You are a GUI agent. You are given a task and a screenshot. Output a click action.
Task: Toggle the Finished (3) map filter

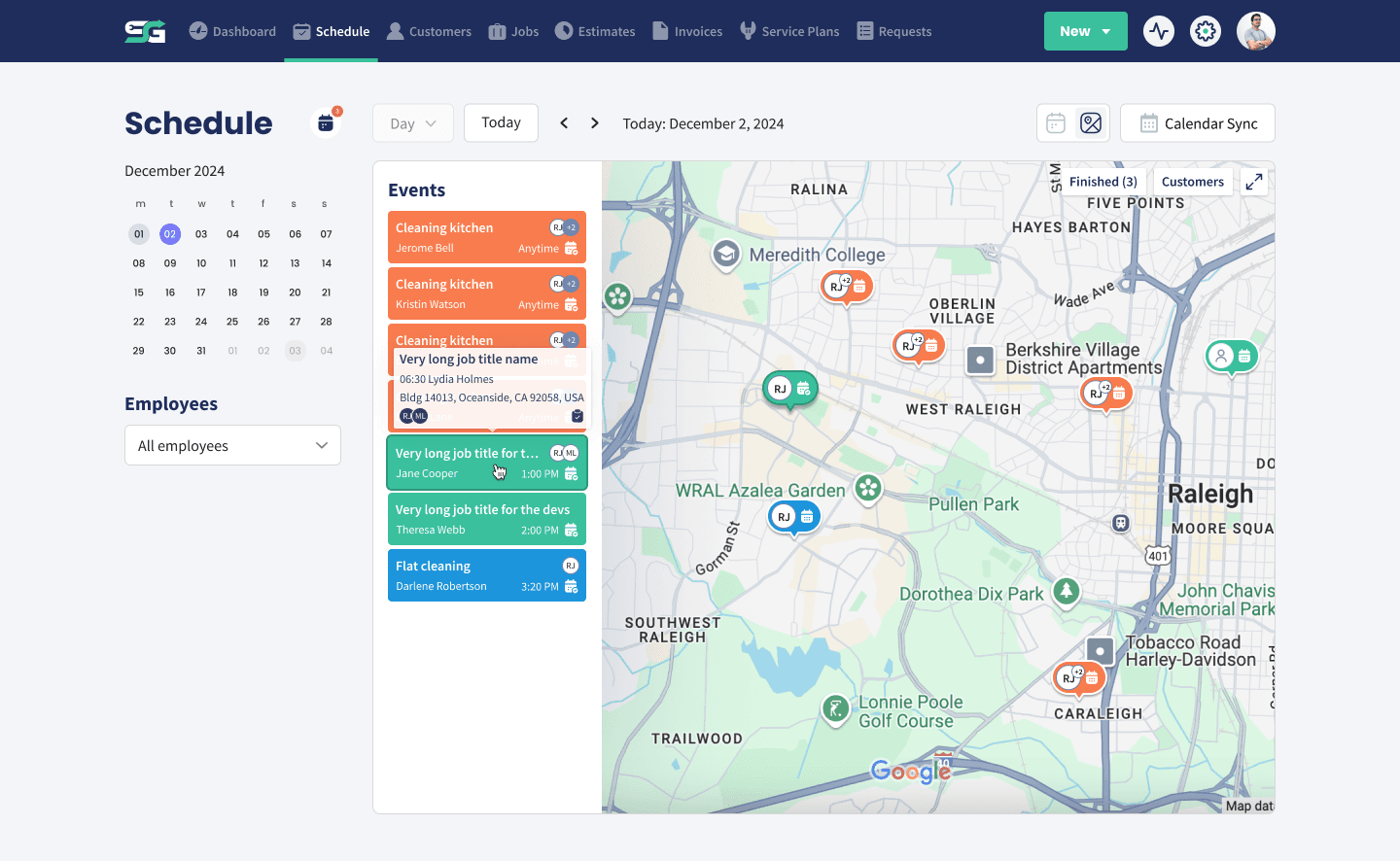(x=1103, y=182)
